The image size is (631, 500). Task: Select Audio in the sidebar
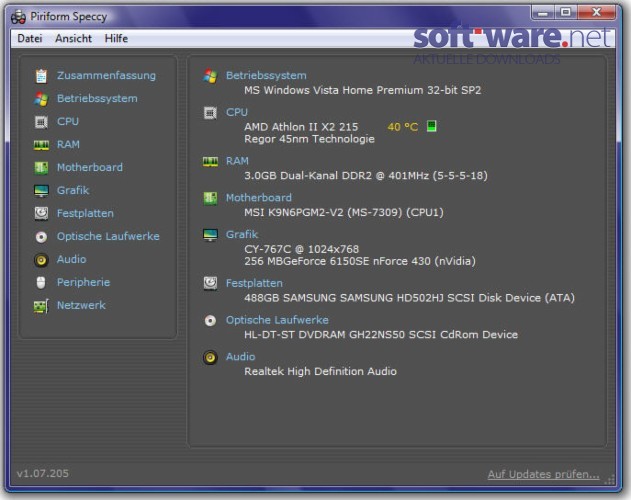[71, 259]
